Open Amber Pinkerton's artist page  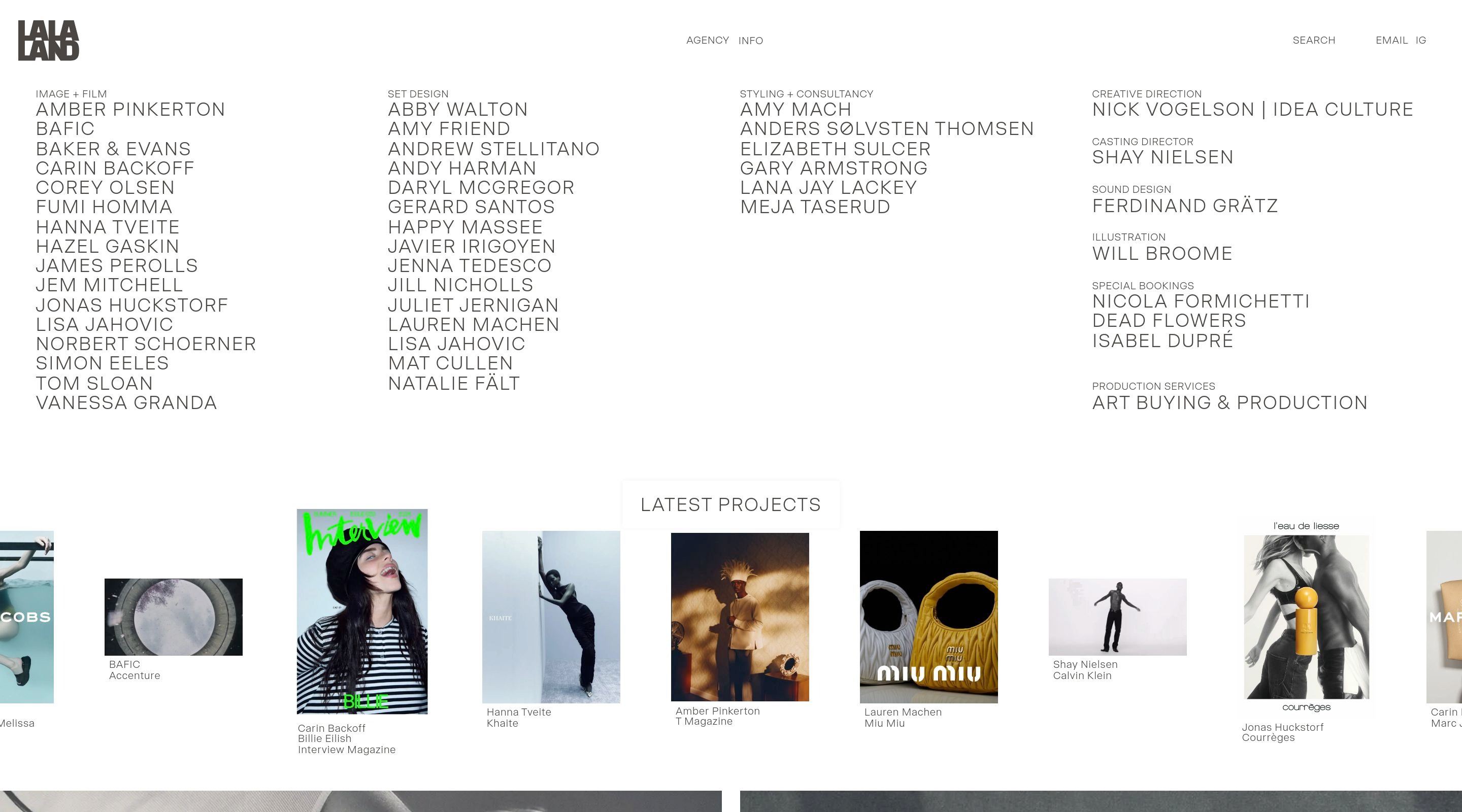tap(130, 109)
